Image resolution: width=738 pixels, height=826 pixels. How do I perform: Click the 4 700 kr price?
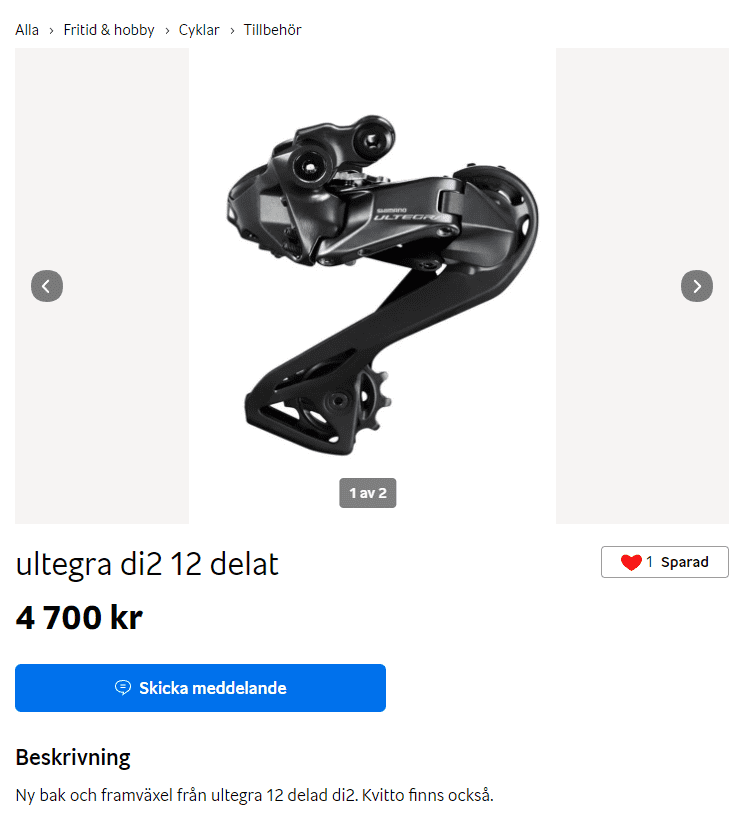(x=79, y=617)
